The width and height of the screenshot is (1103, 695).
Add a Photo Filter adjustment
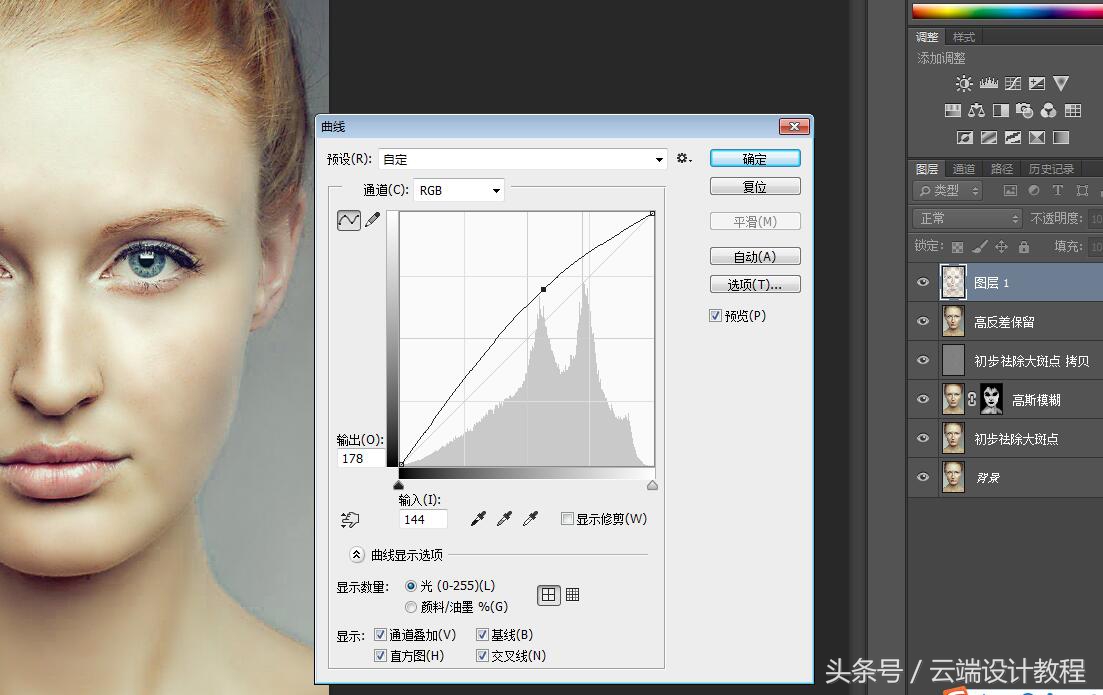(1024, 110)
